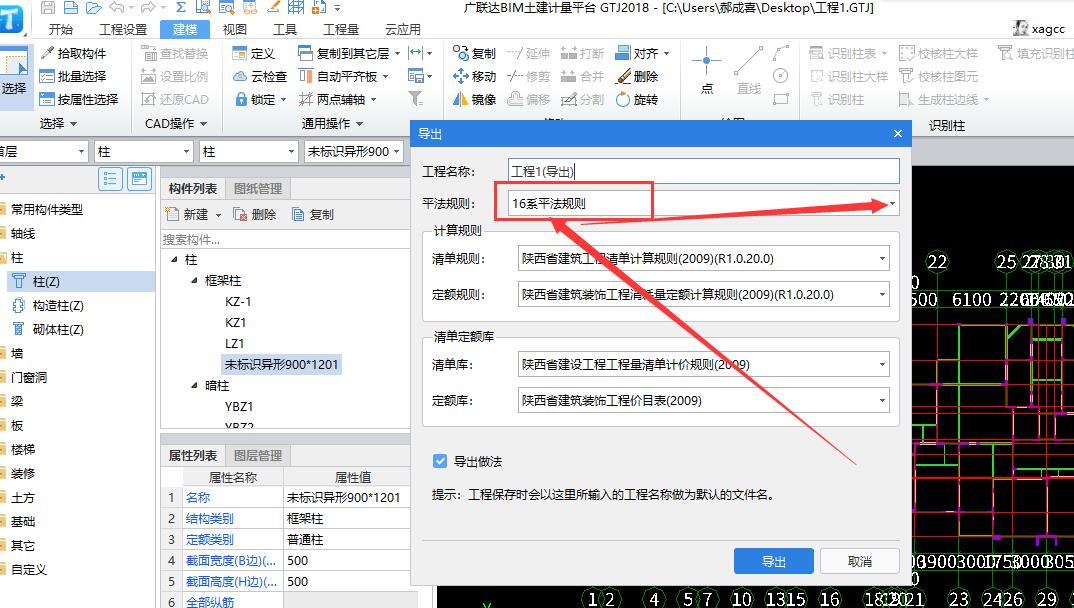1074x608 pixels.
Task: Open the 清单规则 dropdown
Action: 882,259
